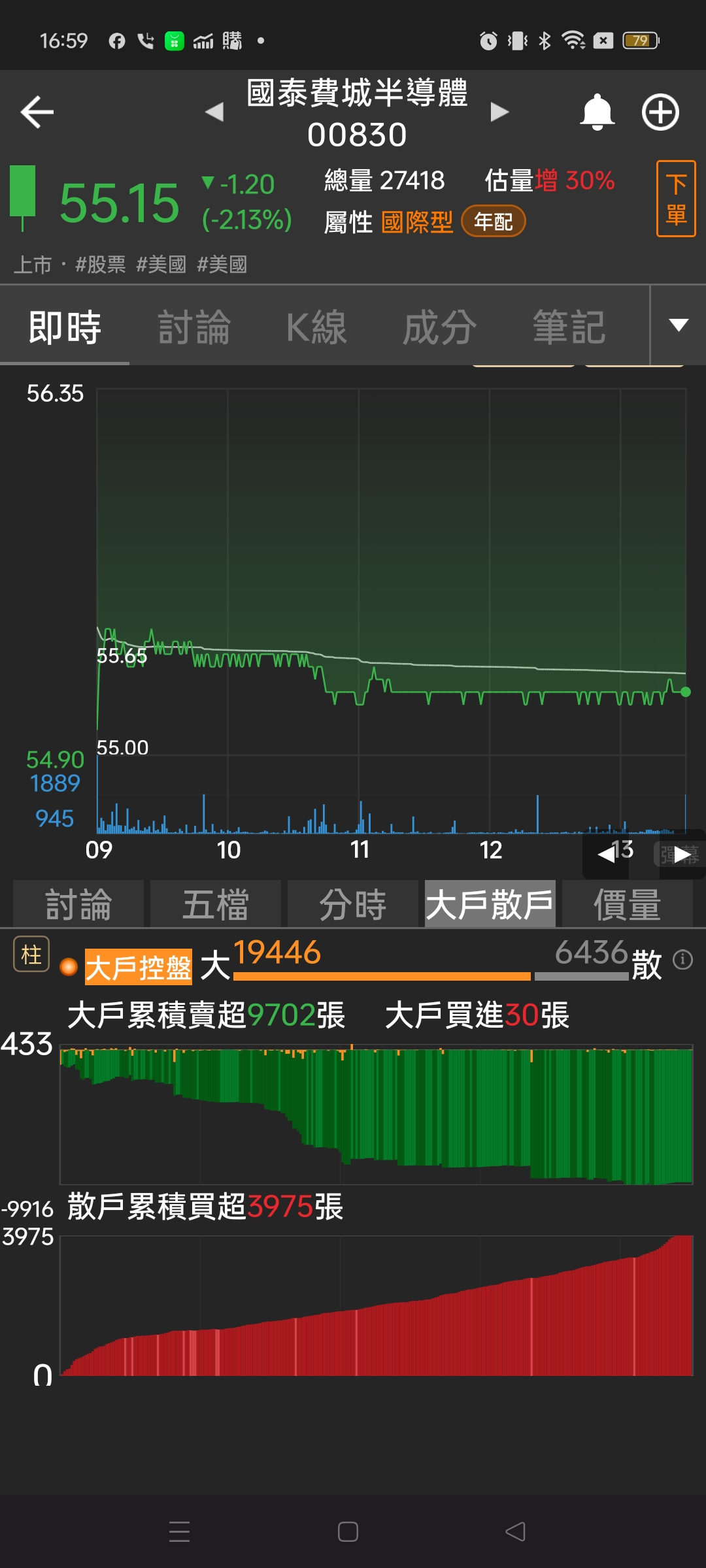This screenshot has height=1568, width=706.
Task: Select the 五檔 sub-tab
Action: 216,904
